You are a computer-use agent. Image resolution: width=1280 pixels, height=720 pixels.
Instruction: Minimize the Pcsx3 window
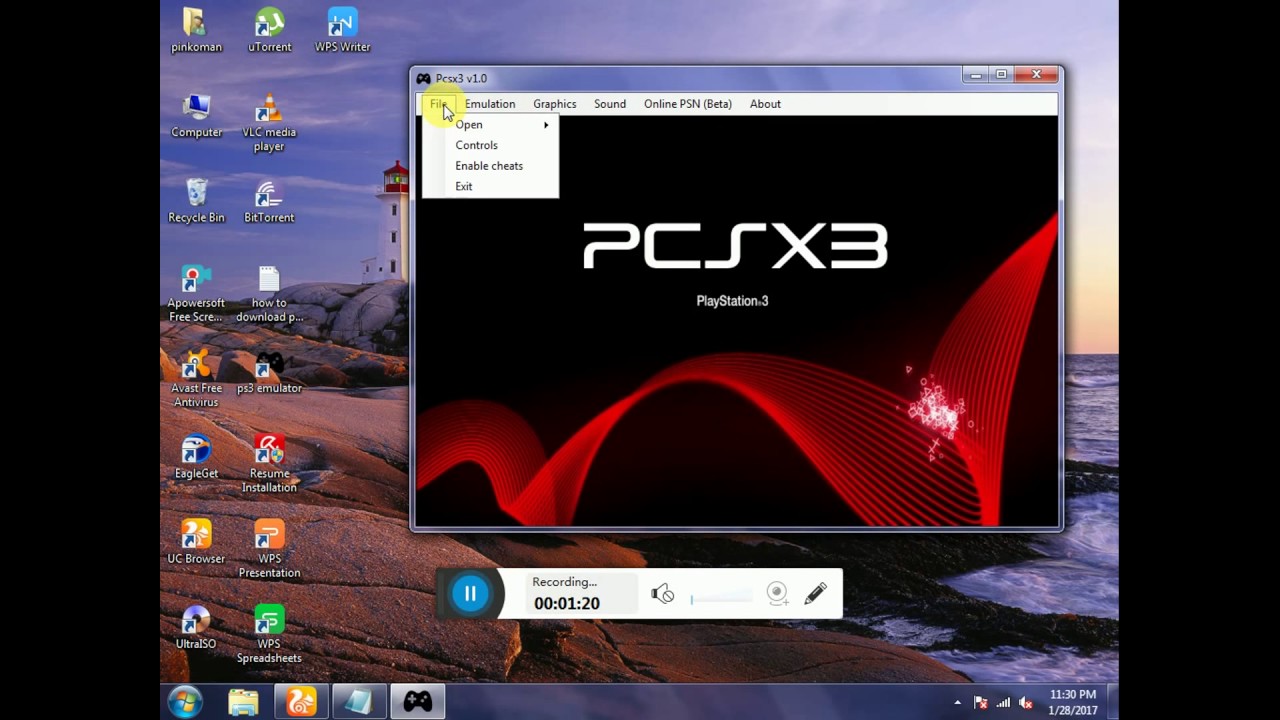point(976,75)
